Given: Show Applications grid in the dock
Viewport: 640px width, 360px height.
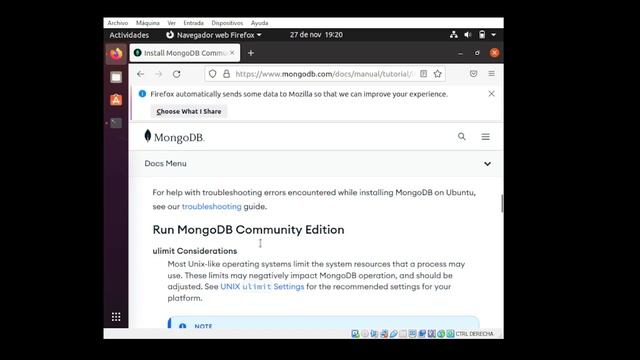Looking at the screenshot, I should 116,317.
